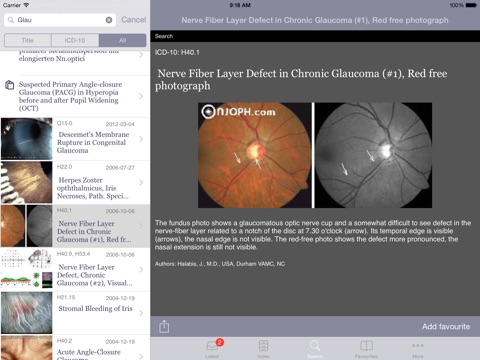This screenshot has width=480, height=360.
Task: Open Herpes Zoster ophthalmicus entry
Action: tap(75, 182)
